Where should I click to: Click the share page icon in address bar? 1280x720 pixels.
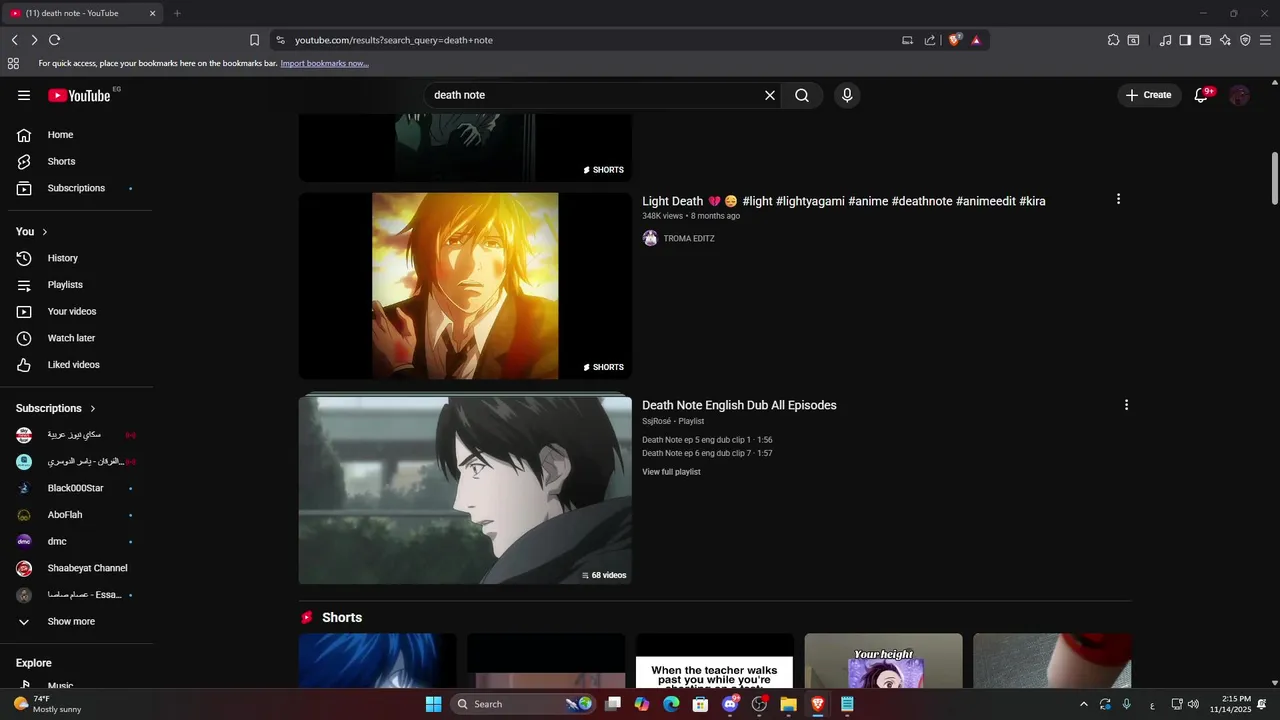(930, 40)
